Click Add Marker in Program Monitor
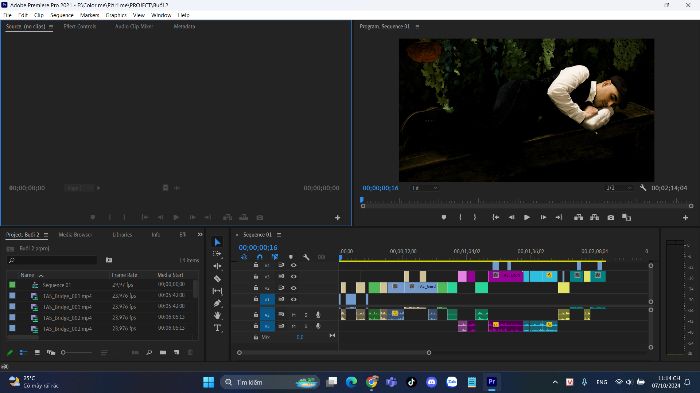 click(x=444, y=217)
